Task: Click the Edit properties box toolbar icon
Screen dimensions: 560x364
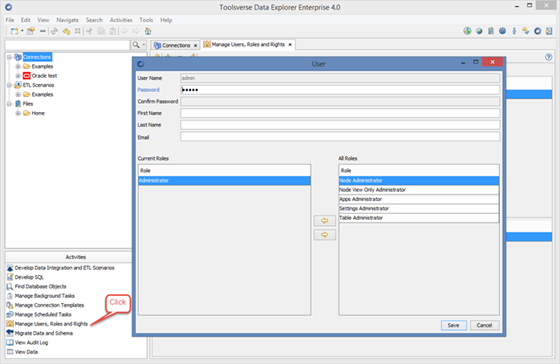Action: pos(31,31)
